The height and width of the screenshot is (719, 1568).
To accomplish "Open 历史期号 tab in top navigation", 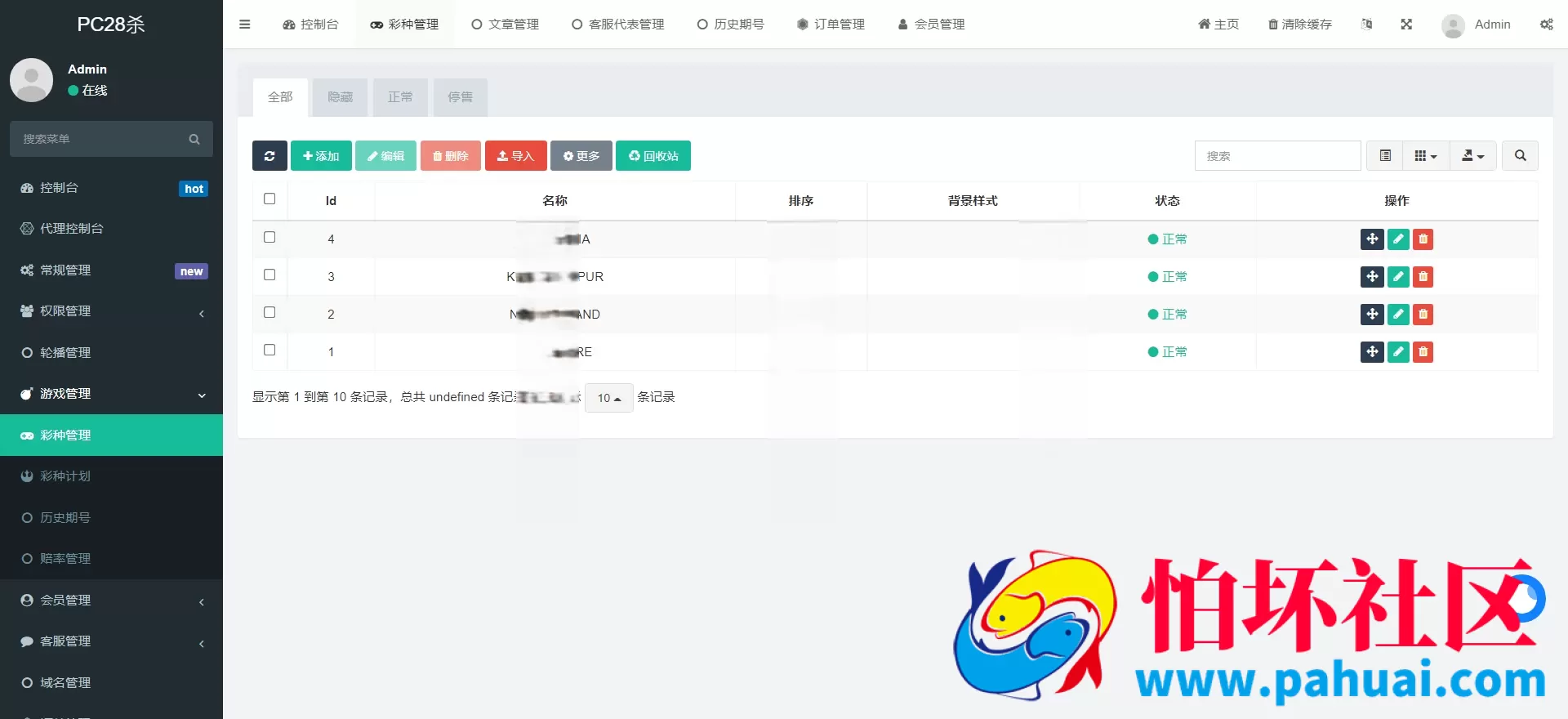I will (731, 25).
